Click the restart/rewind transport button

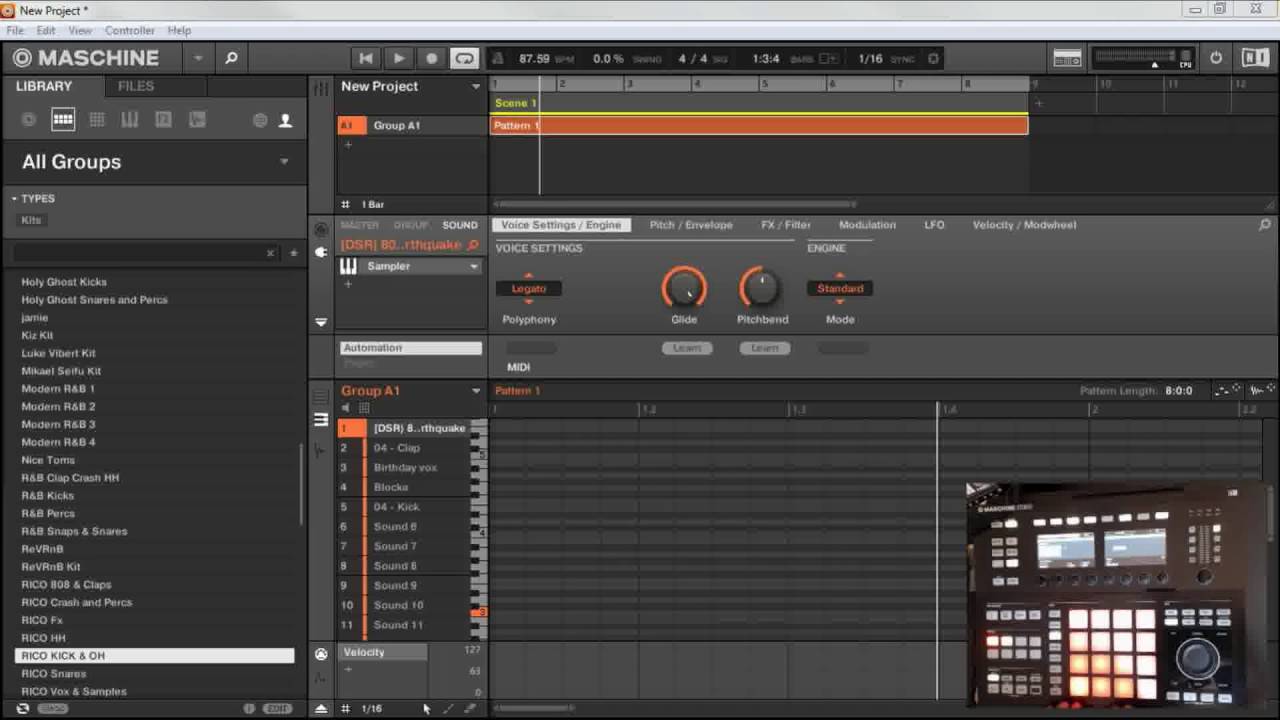click(x=366, y=58)
